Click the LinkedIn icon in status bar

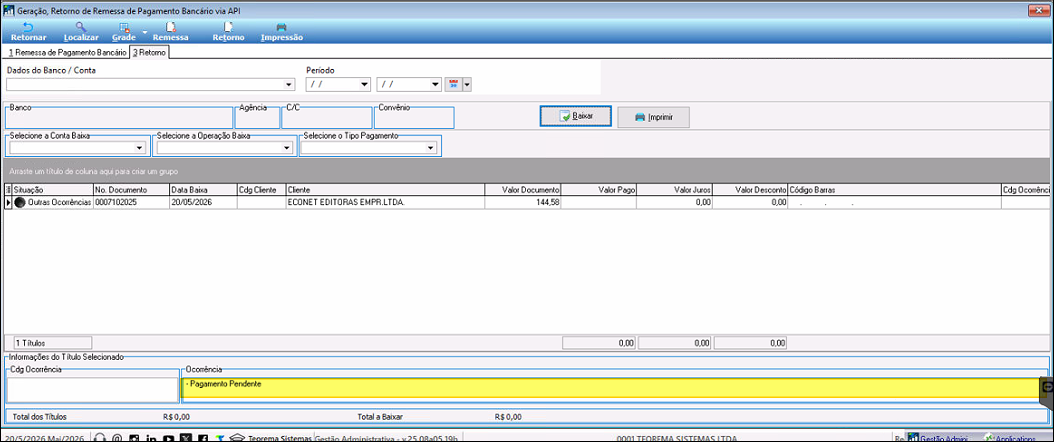151,438
